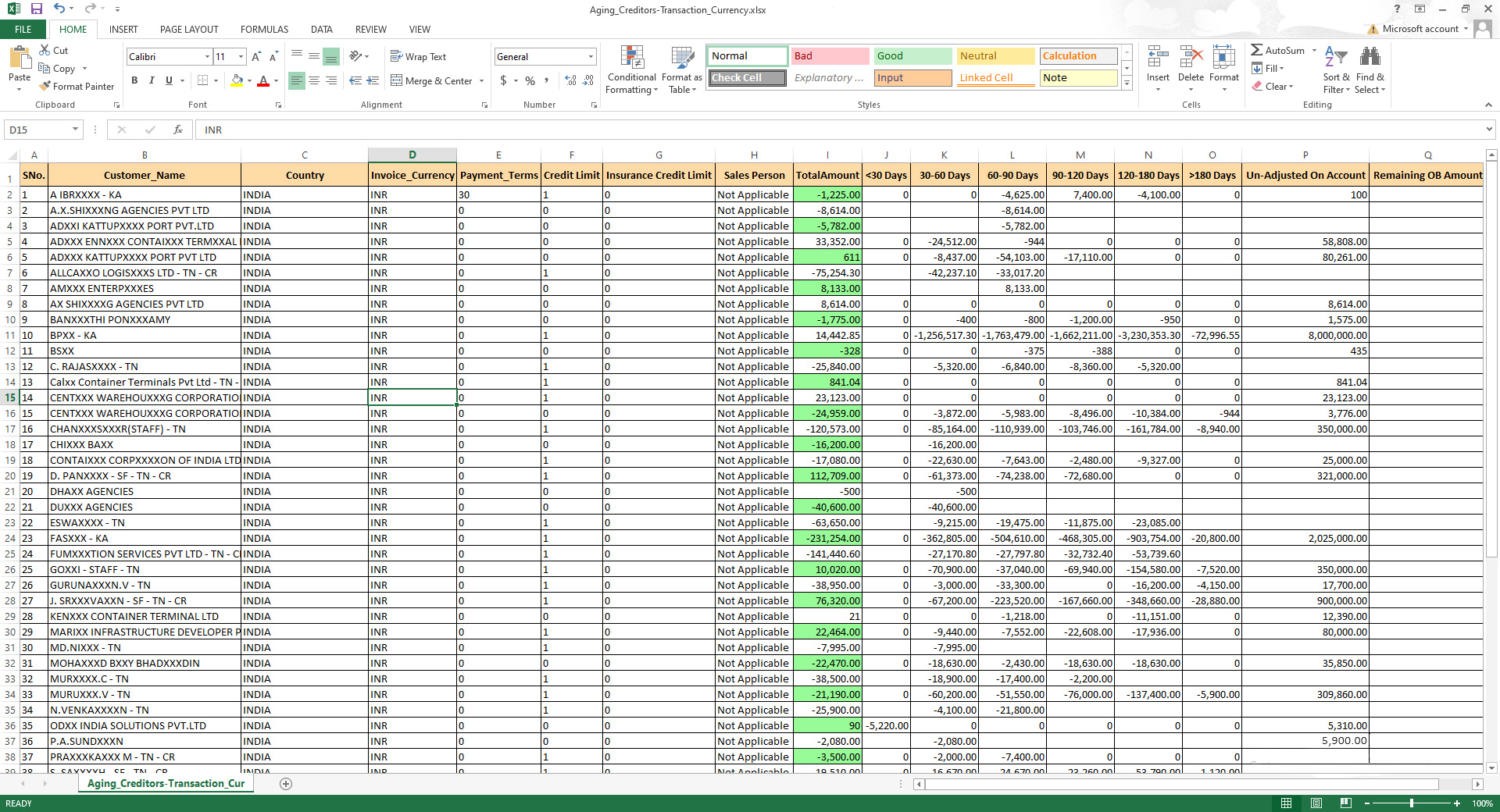Image resolution: width=1500 pixels, height=812 pixels.
Task: Open Conditional Formatting menu
Action: click(x=632, y=70)
